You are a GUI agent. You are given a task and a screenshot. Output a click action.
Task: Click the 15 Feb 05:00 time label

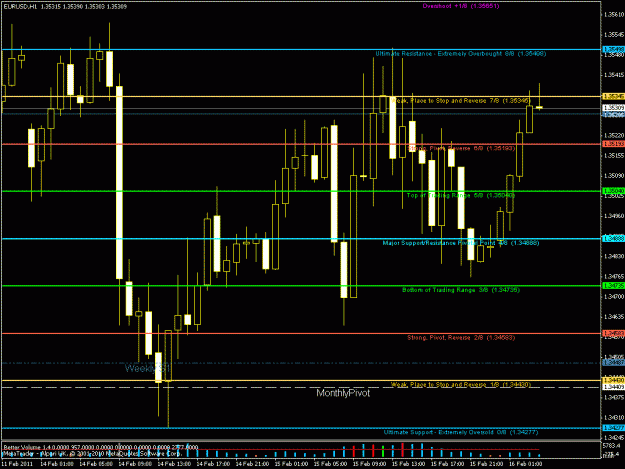pyautogui.click(x=331, y=464)
